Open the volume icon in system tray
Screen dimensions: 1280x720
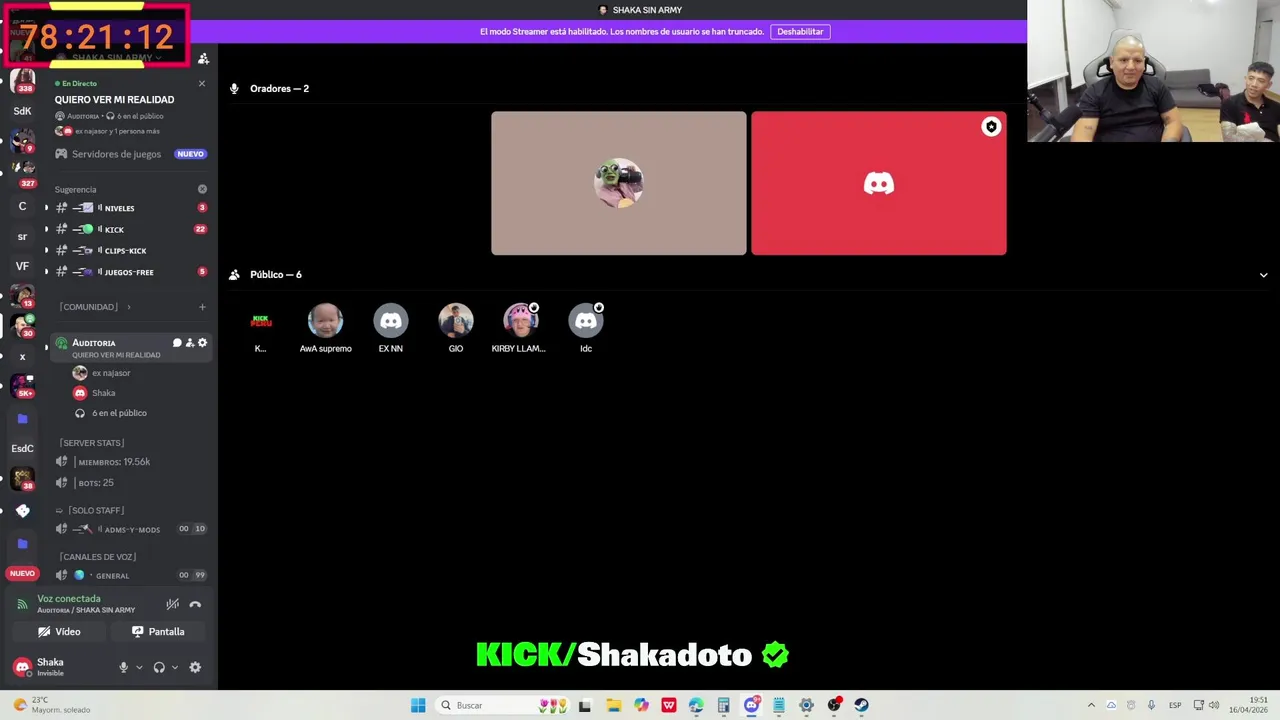[1214, 705]
